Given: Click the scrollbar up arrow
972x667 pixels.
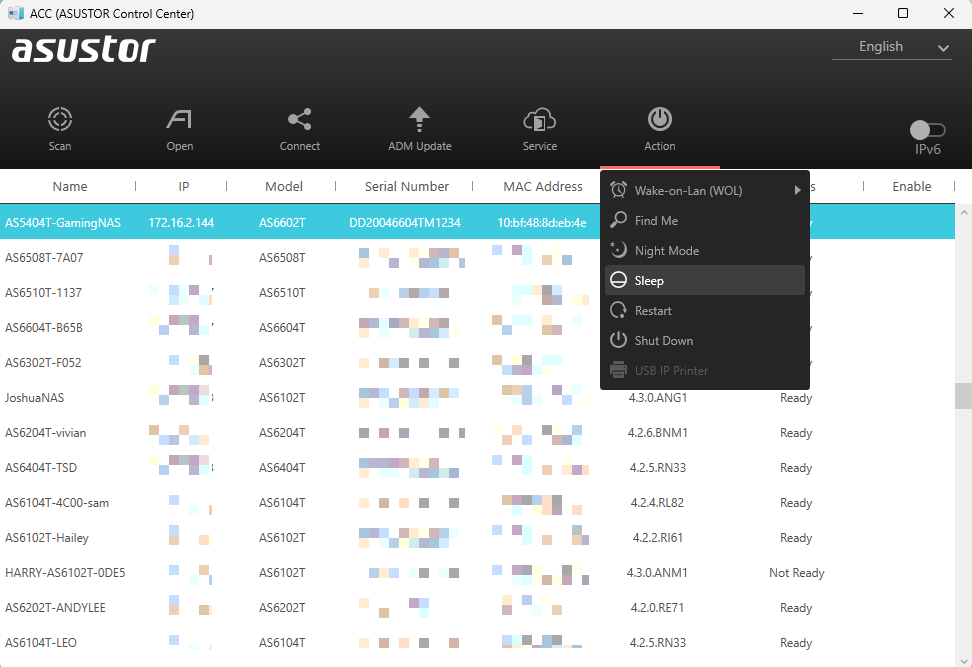Looking at the screenshot, I should pos(963,213).
